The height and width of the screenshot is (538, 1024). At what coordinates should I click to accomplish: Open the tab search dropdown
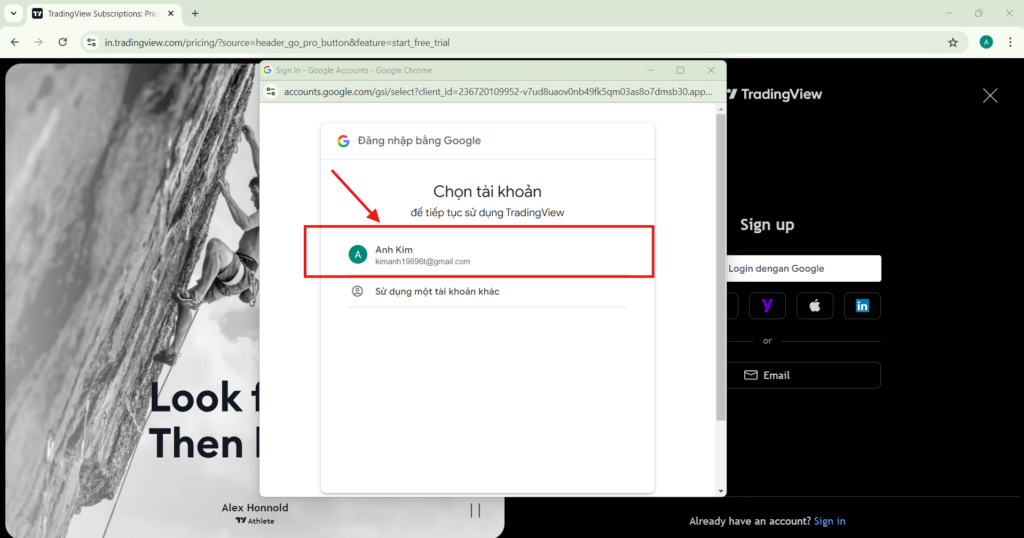point(13,13)
